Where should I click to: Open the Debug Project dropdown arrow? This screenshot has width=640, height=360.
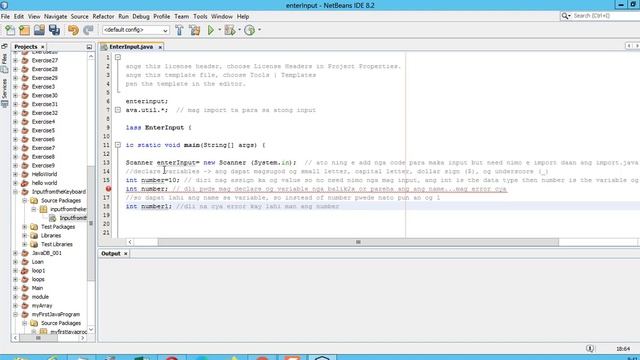click(239, 30)
